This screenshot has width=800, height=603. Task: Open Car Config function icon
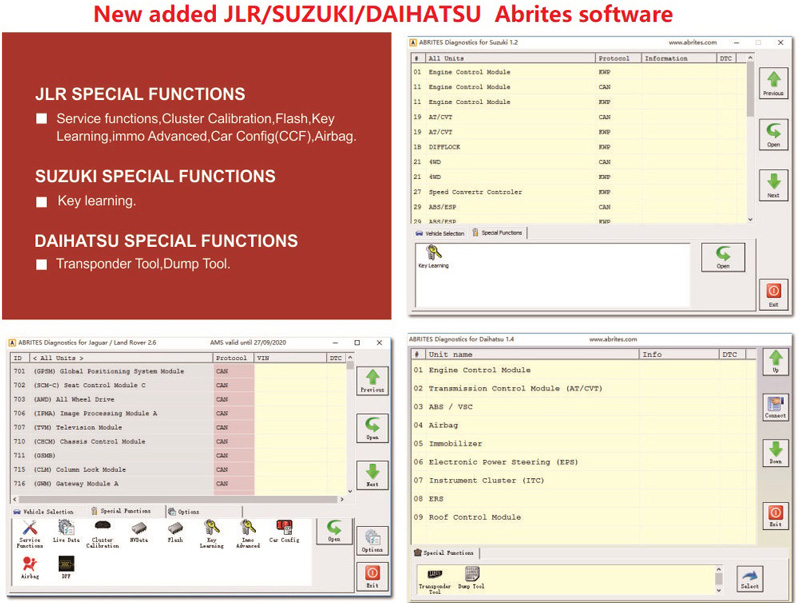(284, 531)
